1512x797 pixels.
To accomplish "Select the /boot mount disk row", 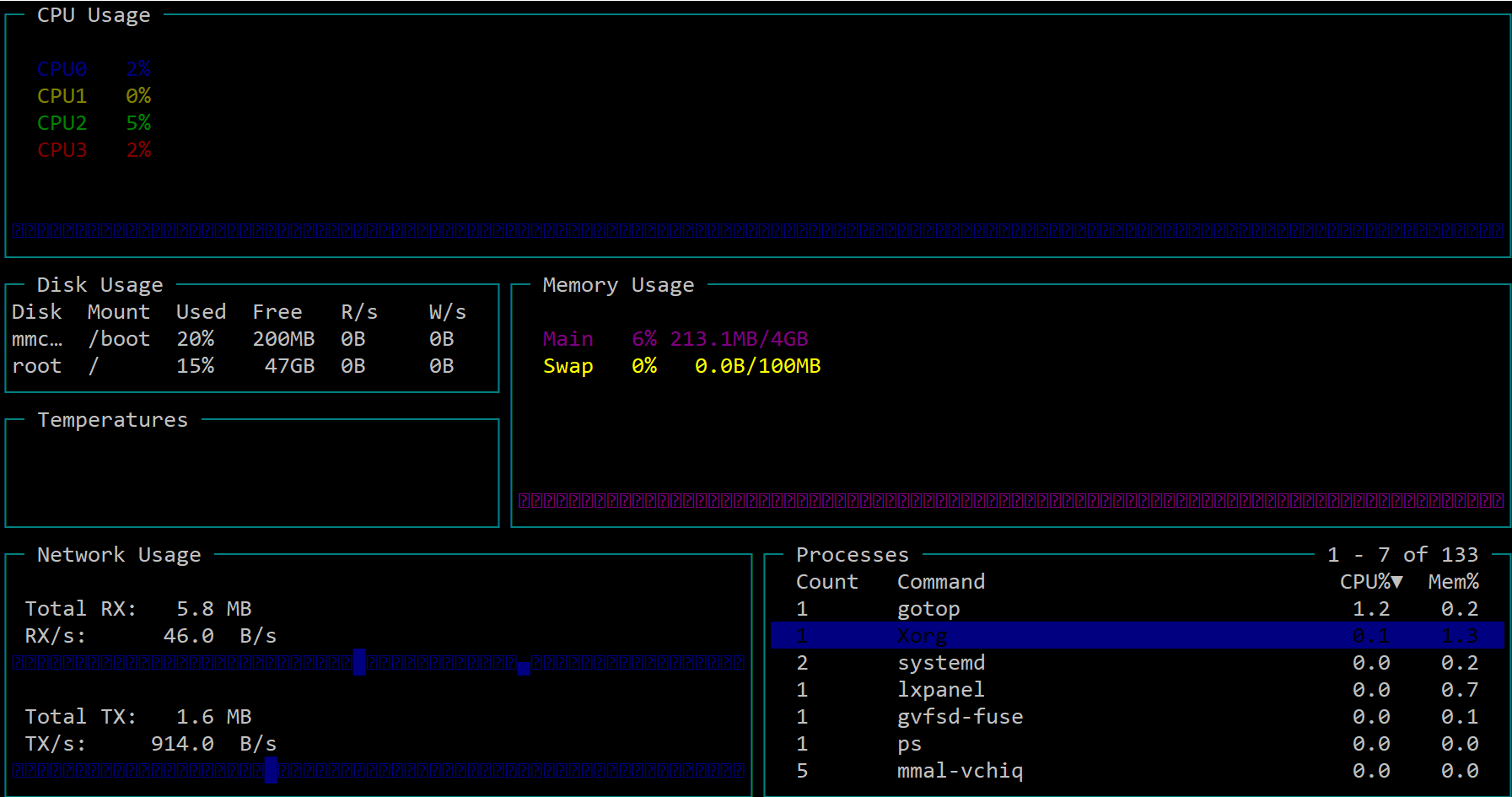I will [118, 339].
